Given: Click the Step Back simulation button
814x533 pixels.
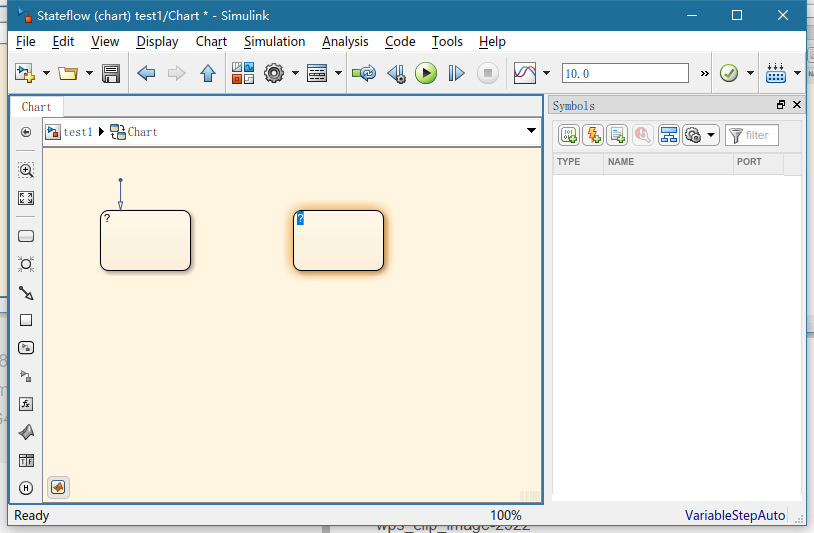Looking at the screenshot, I should (397, 73).
